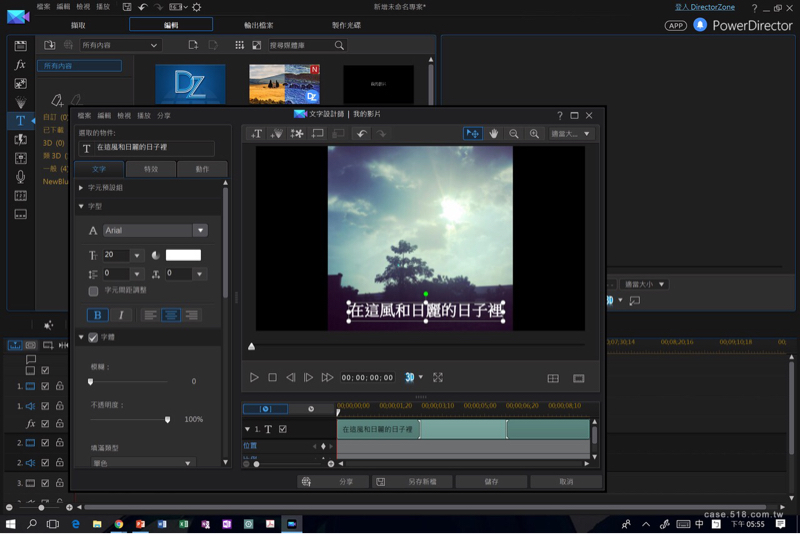This screenshot has width=800, height=534.
Task: Uncheck the 字體 font face checkbox
Action: coord(93,338)
